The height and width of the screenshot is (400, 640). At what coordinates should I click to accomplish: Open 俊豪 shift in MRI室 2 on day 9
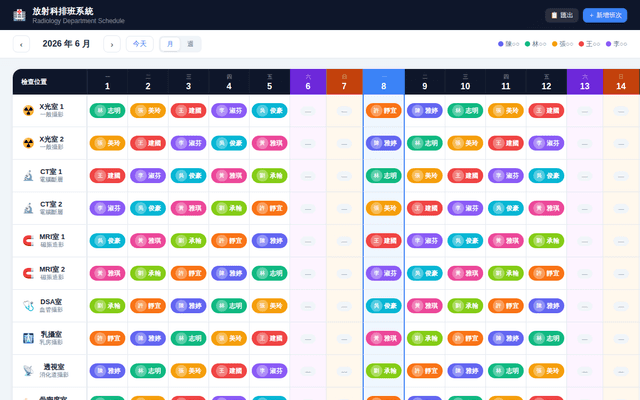[424, 273]
